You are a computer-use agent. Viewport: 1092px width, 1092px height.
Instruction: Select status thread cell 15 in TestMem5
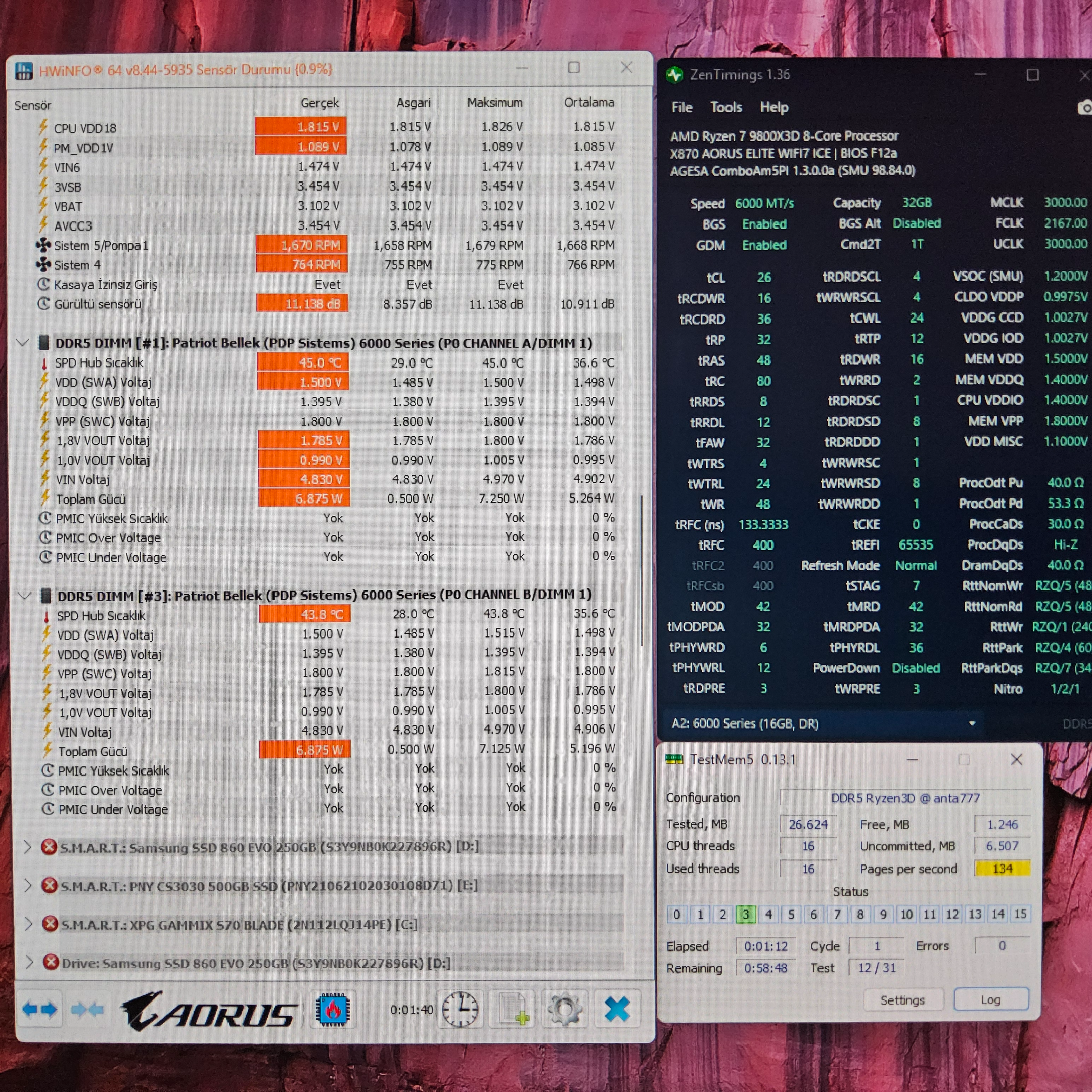click(x=1020, y=914)
